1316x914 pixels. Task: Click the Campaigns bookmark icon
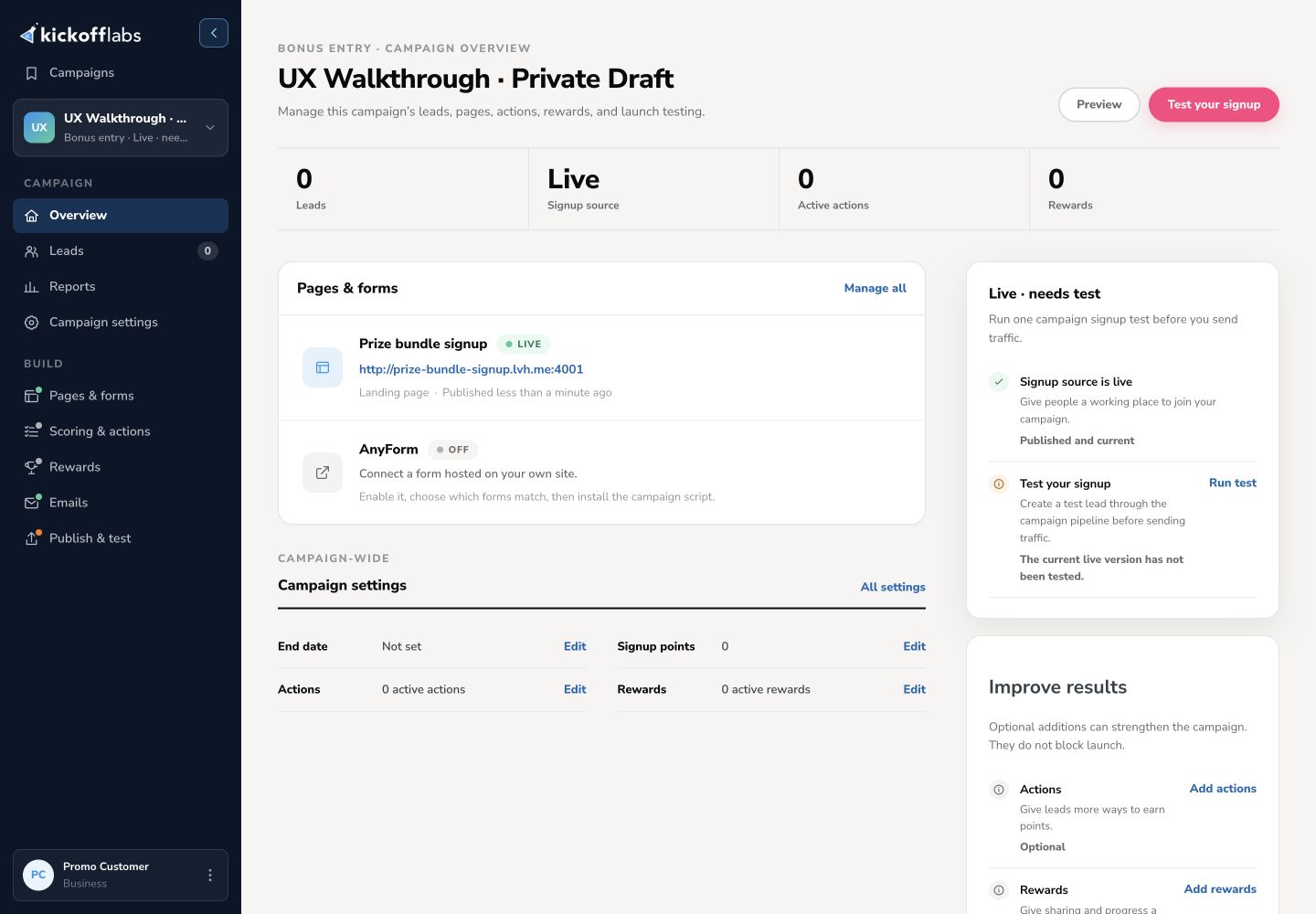[32, 73]
